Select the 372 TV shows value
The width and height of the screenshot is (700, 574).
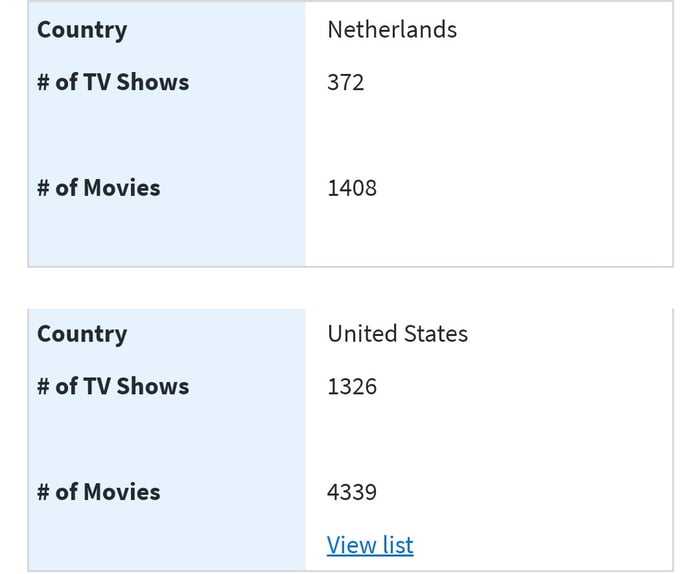[346, 82]
